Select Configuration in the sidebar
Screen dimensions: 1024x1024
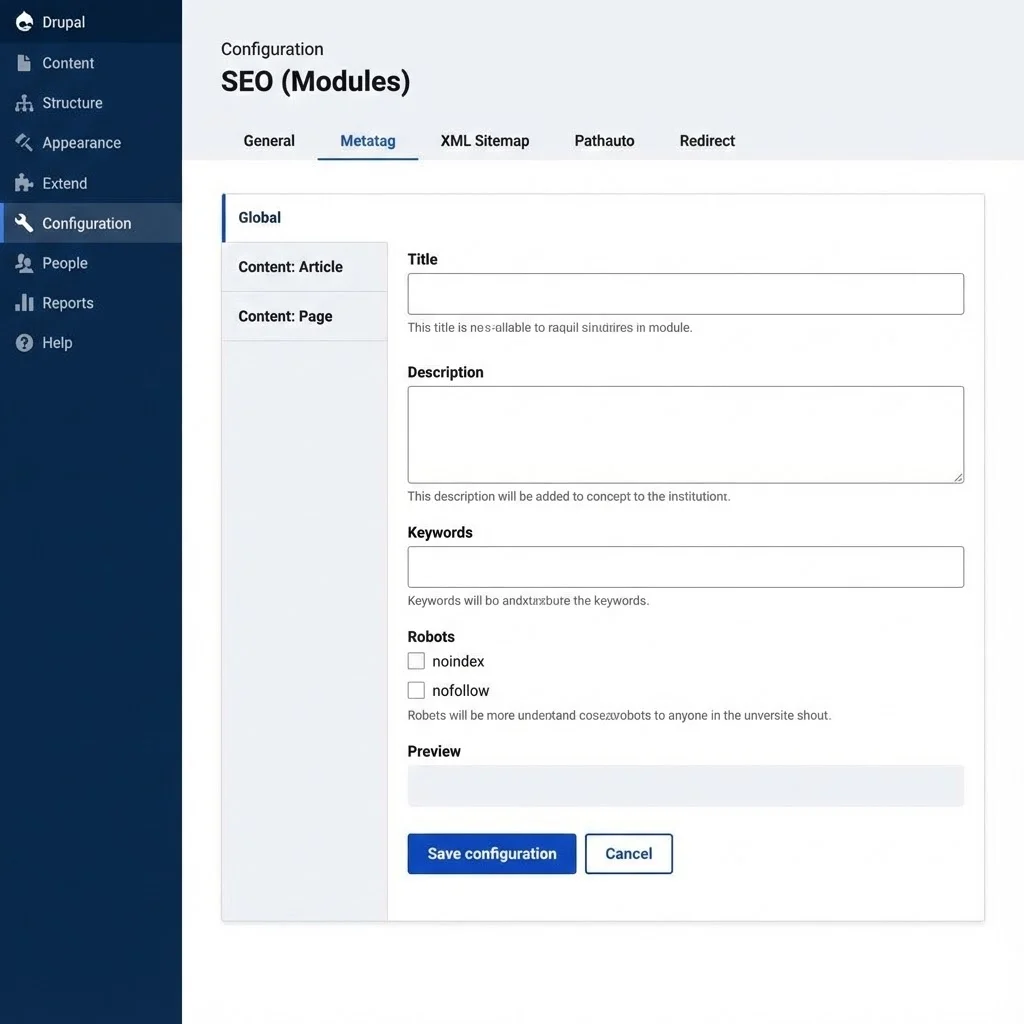pyautogui.click(x=85, y=222)
